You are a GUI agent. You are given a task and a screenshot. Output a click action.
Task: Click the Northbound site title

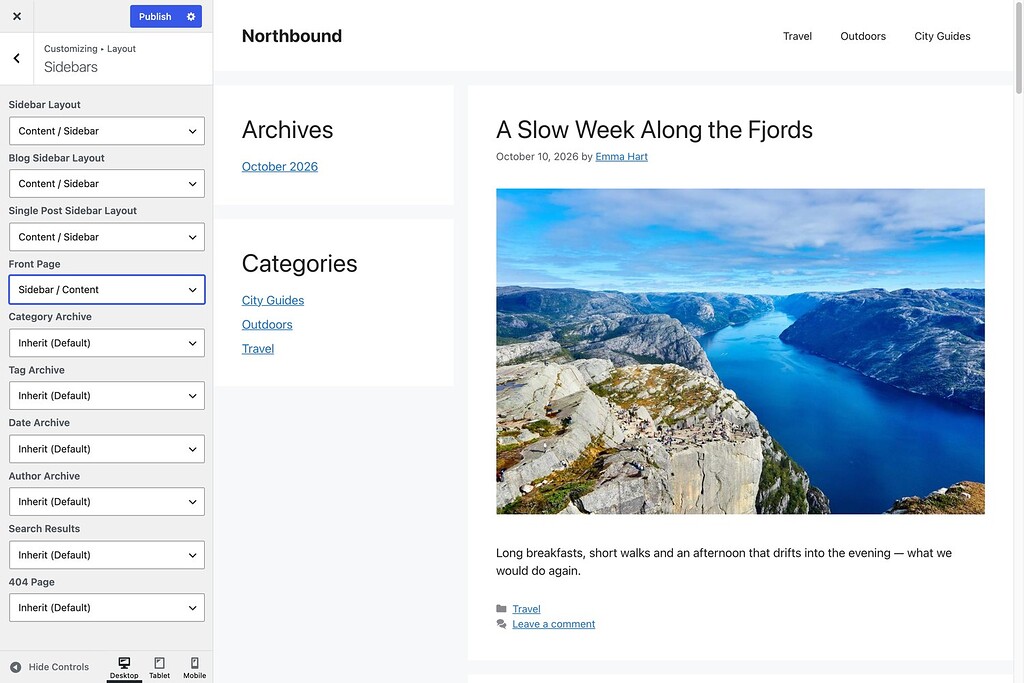pos(291,36)
